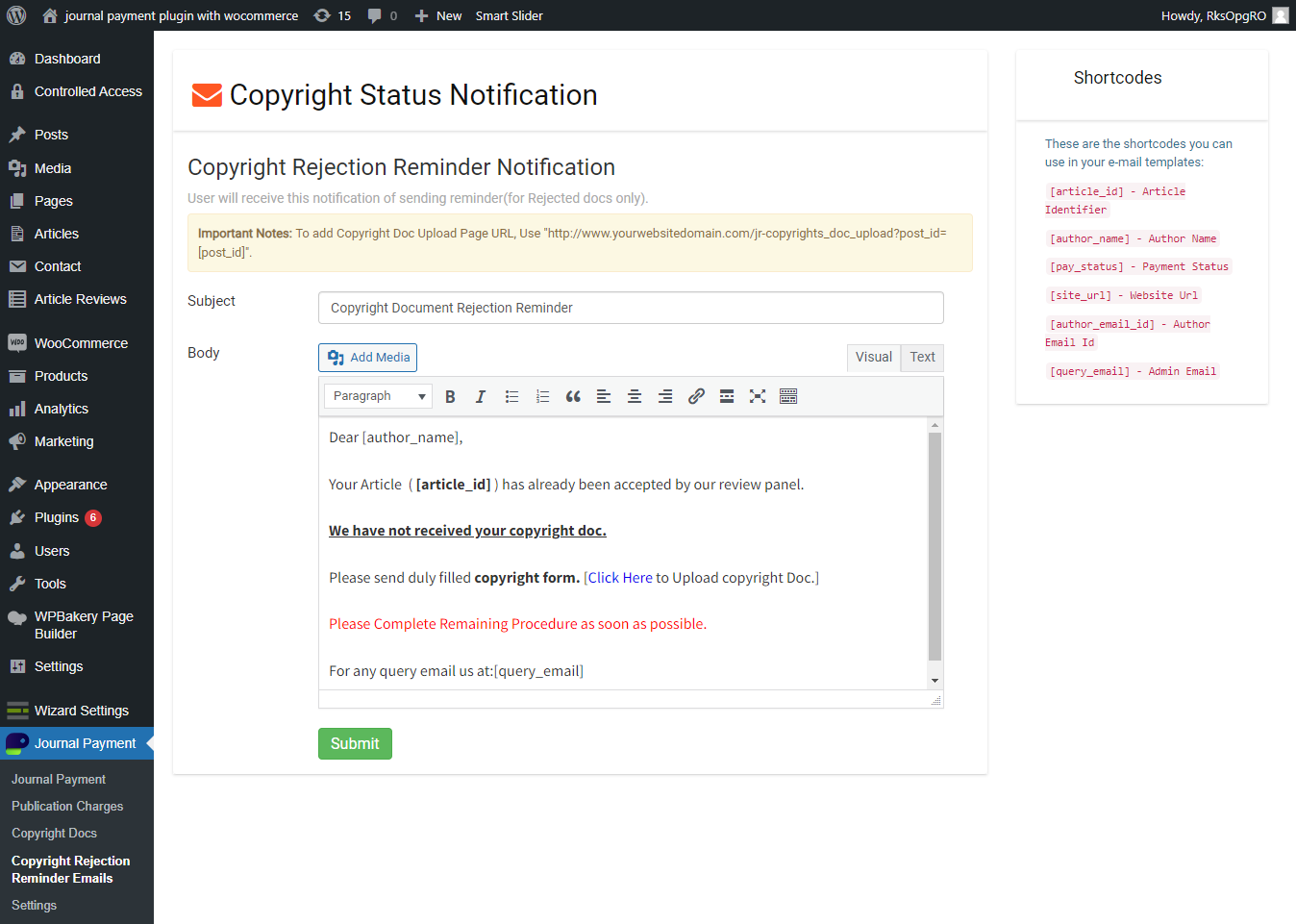Image resolution: width=1296 pixels, height=924 pixels.
Task: Switch the editor to Text tab
Action: (922, 357)
